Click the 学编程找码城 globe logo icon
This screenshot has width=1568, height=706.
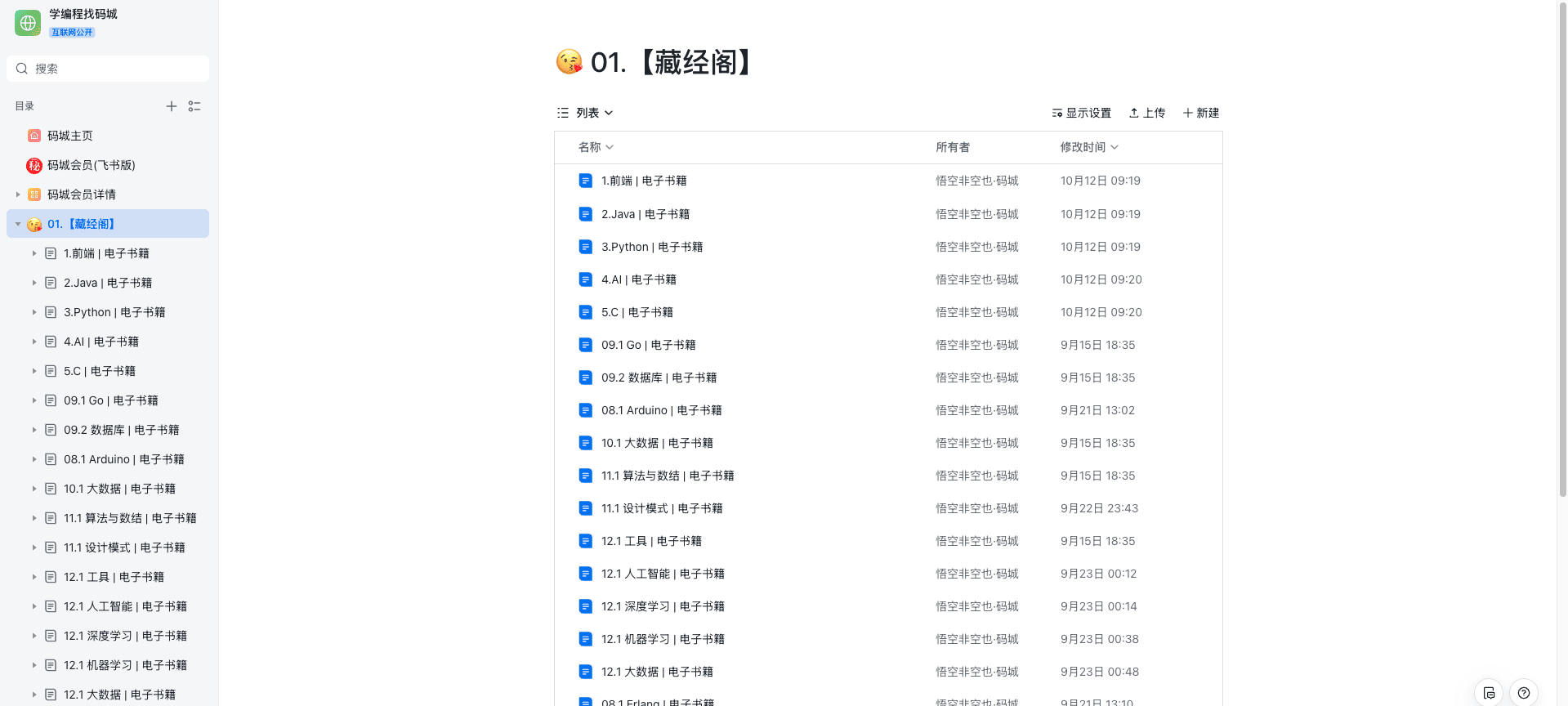[28, 23]
